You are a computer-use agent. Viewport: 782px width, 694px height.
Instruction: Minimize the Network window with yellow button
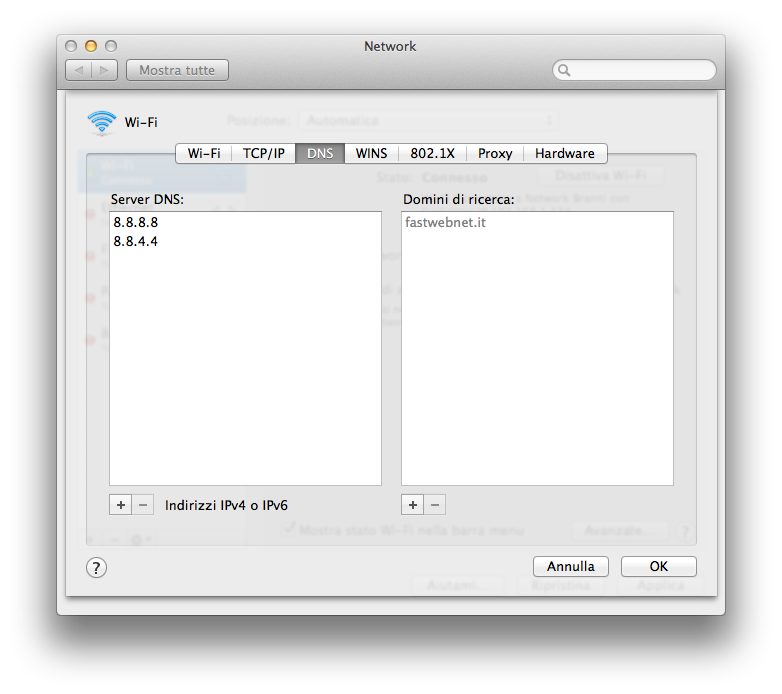(91, 46)
